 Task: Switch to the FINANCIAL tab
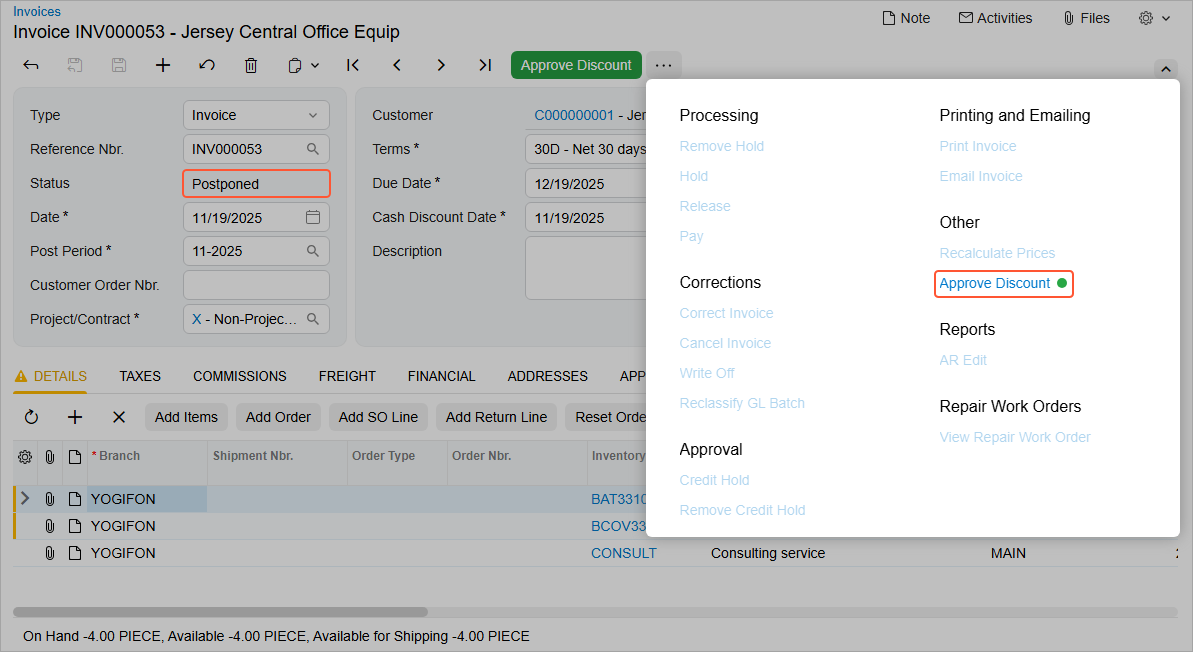441,376
